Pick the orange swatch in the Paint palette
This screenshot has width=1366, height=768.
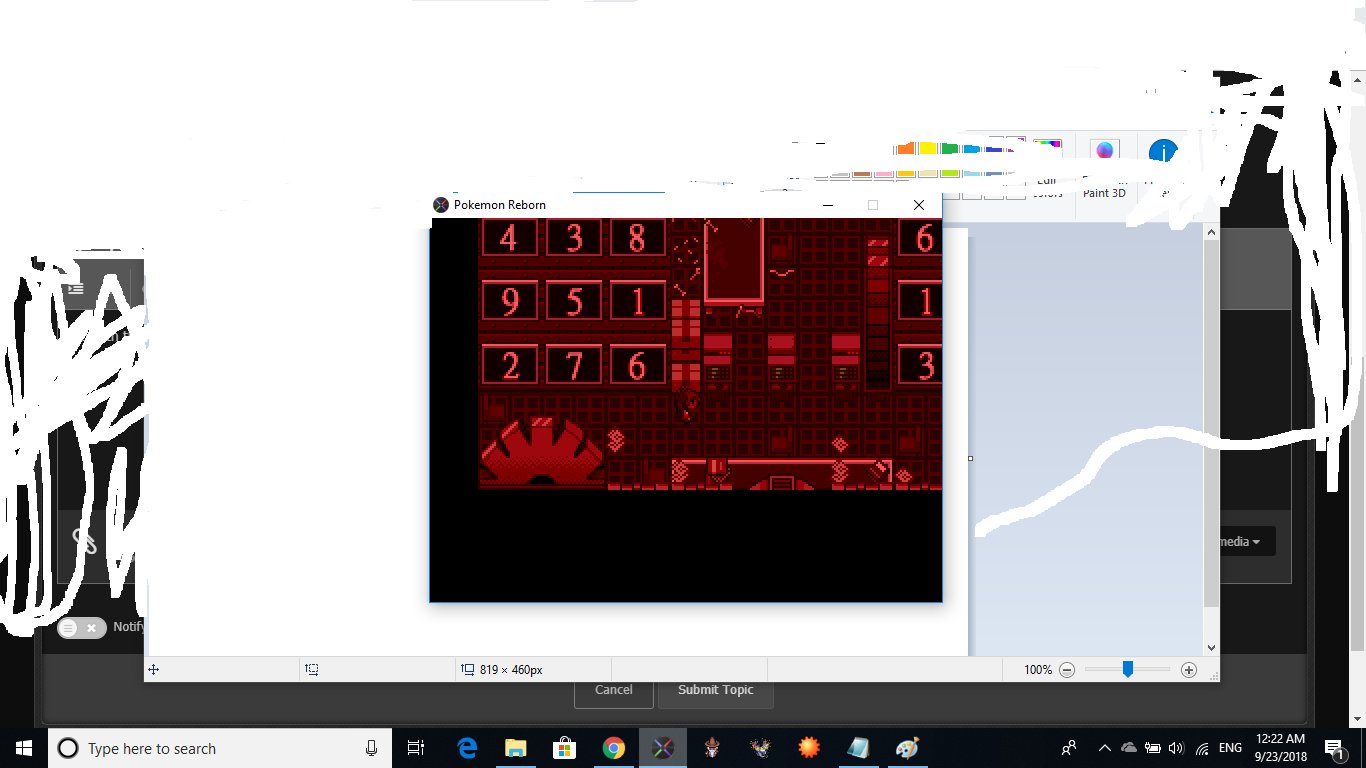906,149
